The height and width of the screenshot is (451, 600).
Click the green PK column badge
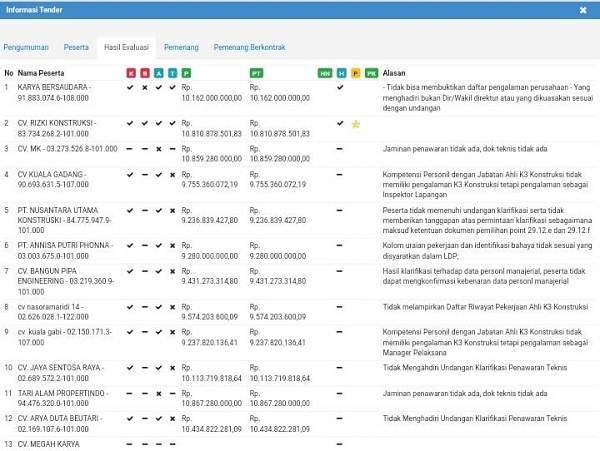(371, 73)
